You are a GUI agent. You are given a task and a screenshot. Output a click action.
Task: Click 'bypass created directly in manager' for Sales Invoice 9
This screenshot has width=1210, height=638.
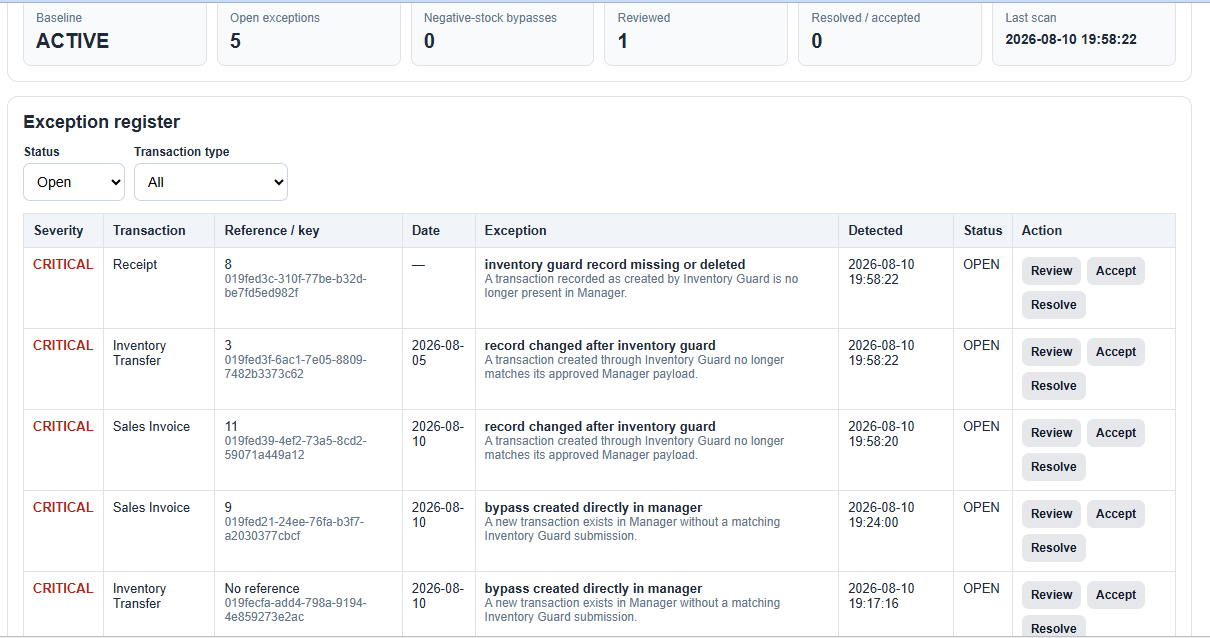(593, 507)
